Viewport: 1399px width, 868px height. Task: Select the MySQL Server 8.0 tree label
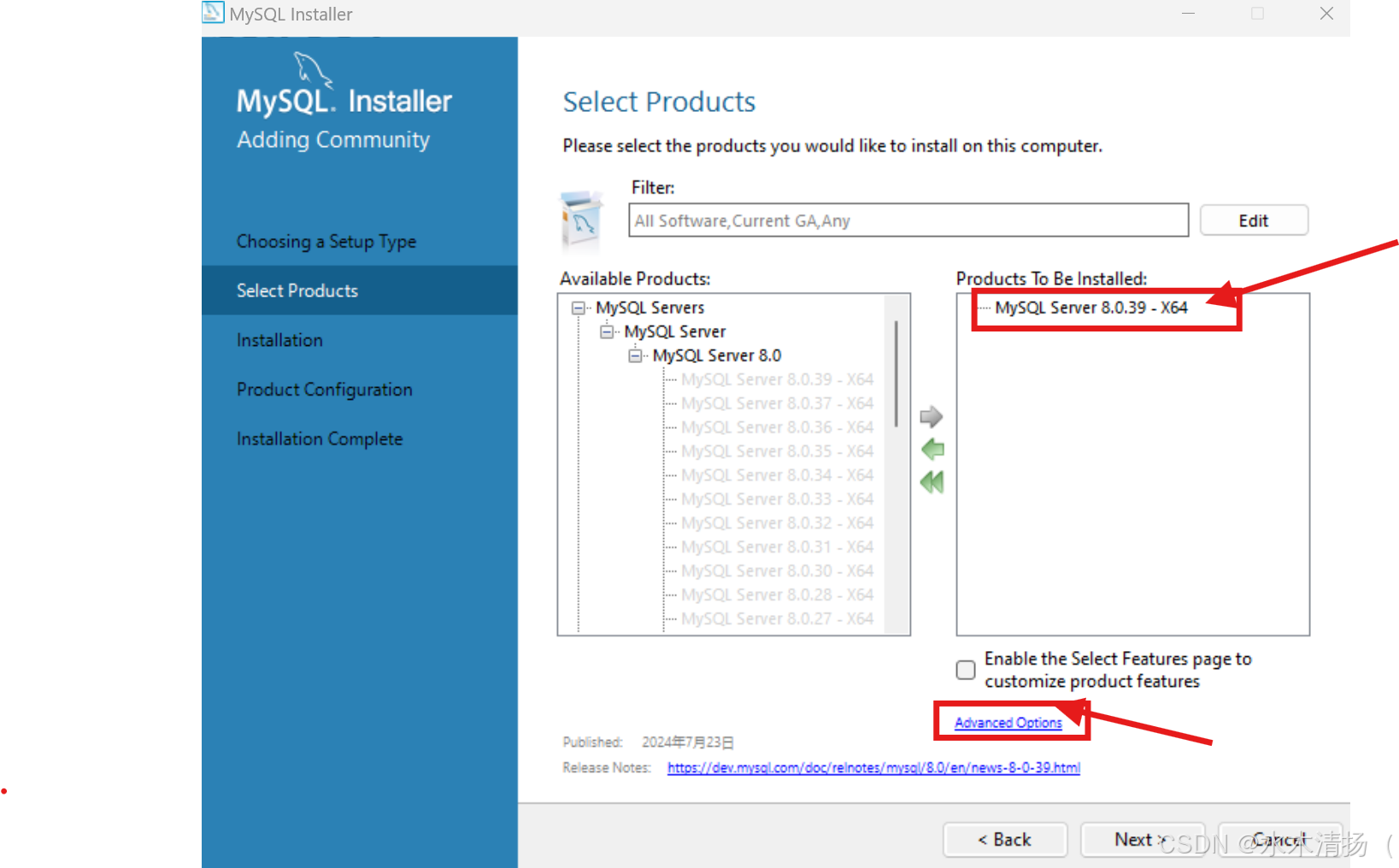tap(716, 355)
